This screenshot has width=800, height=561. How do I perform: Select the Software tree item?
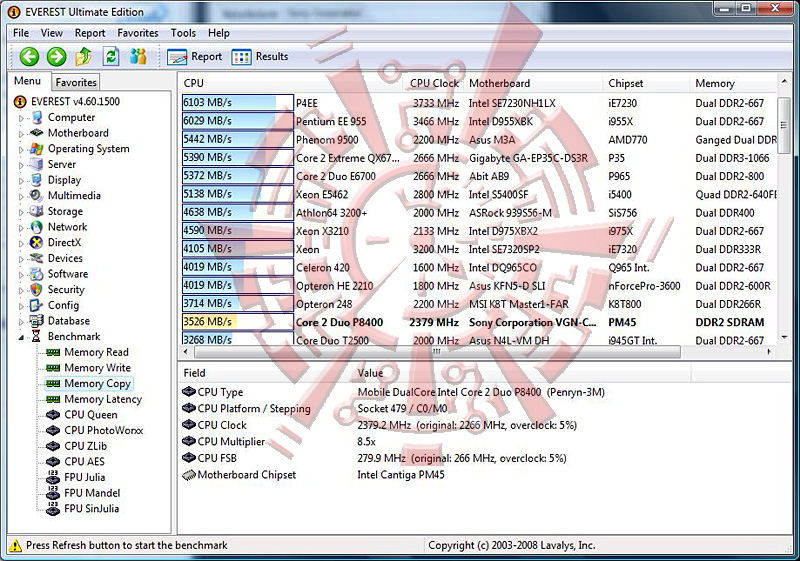(68, 274)
